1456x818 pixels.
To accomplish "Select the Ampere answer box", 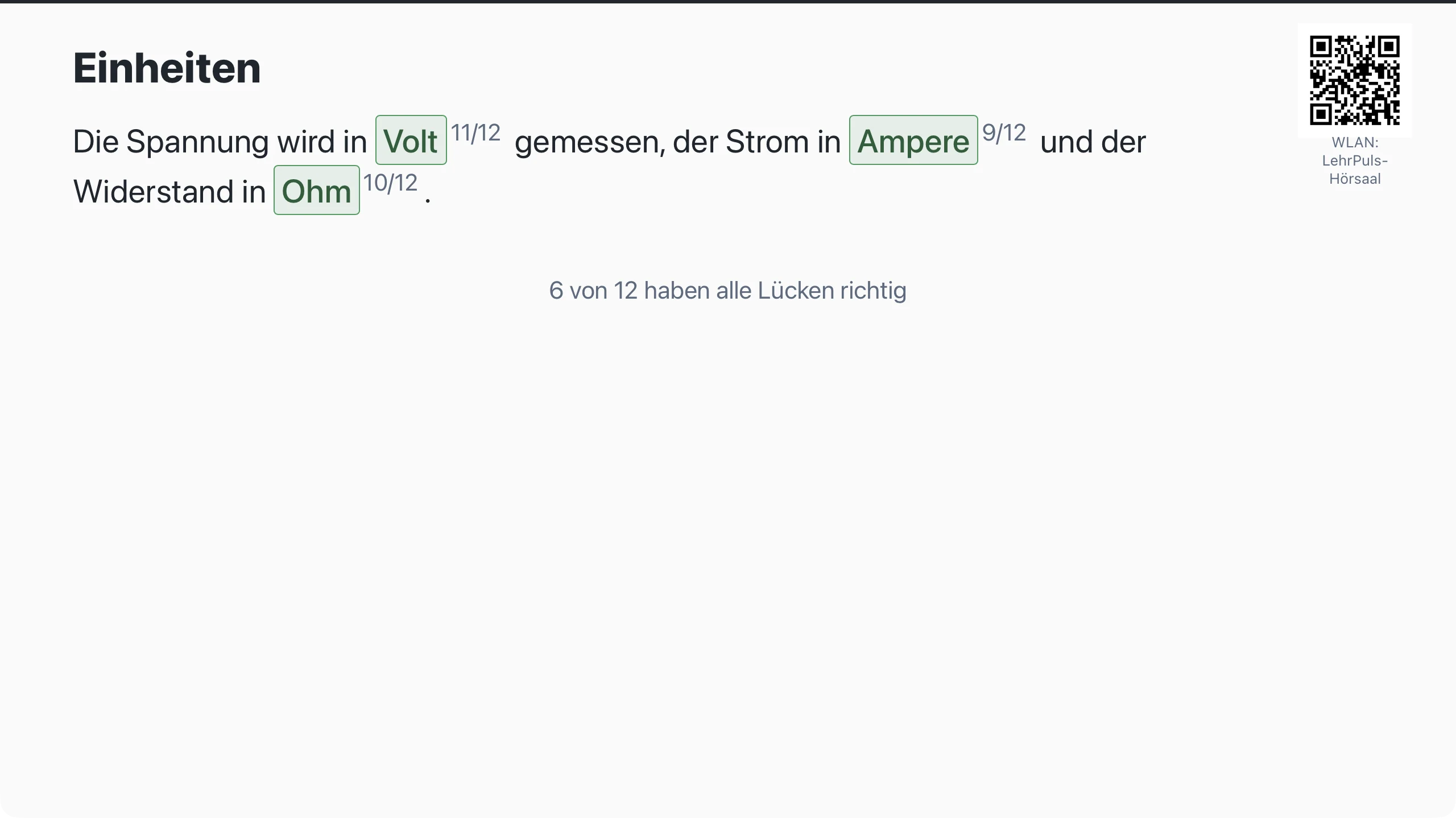I will tap(913, 140).
